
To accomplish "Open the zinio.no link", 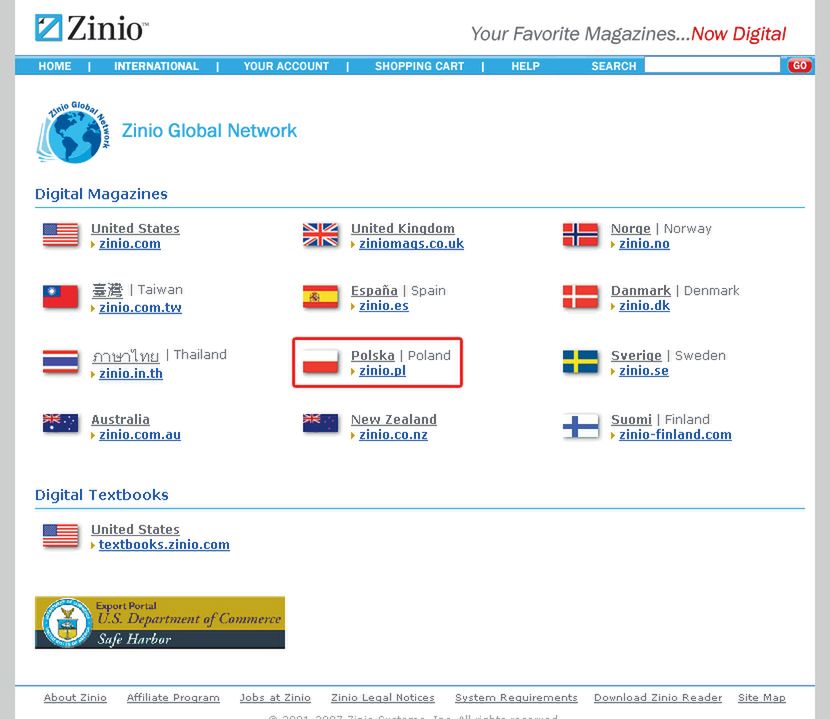I will coord(644,244).
